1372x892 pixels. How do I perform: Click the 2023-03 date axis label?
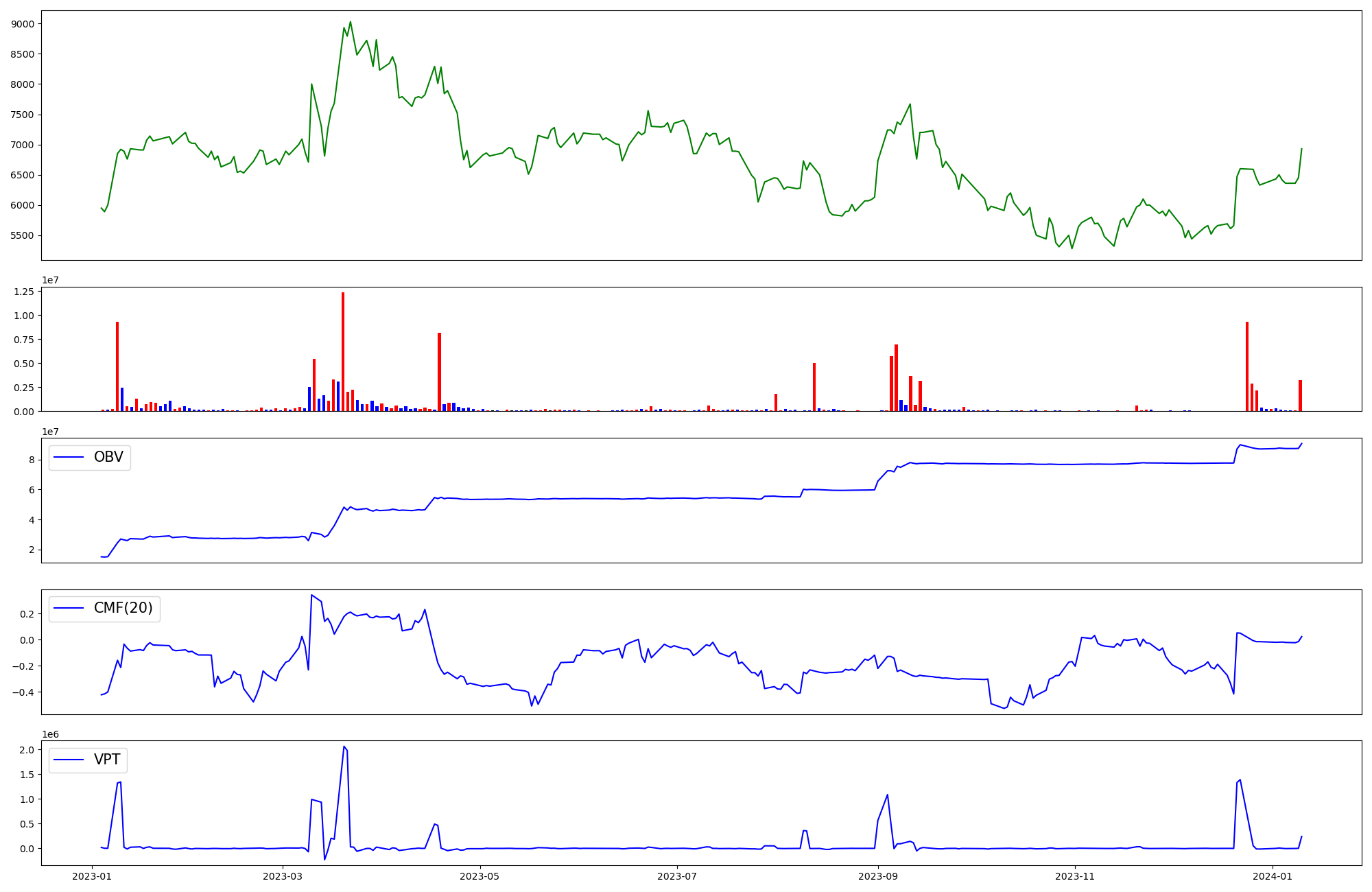click(283, 876)
